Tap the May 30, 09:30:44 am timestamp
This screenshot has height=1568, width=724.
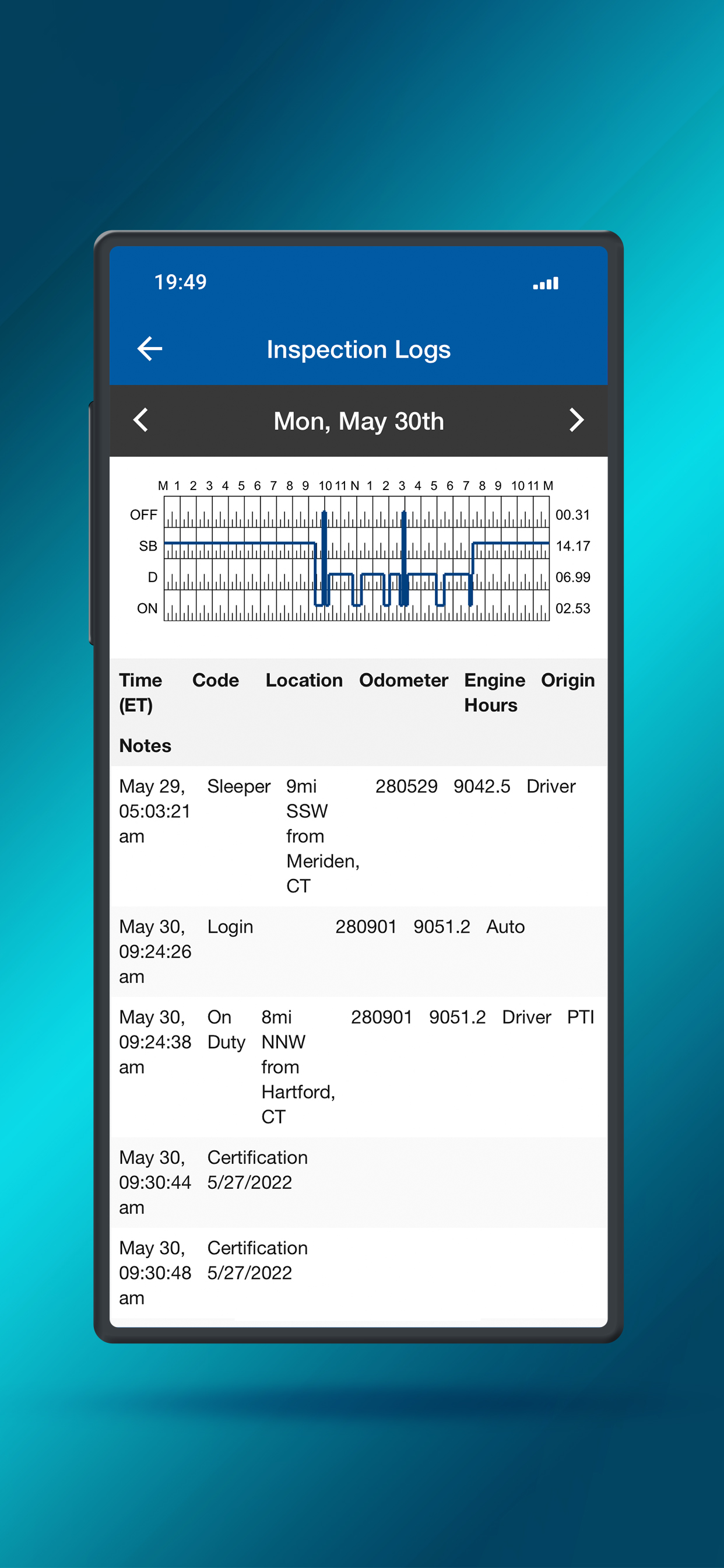pos(154,1182)
